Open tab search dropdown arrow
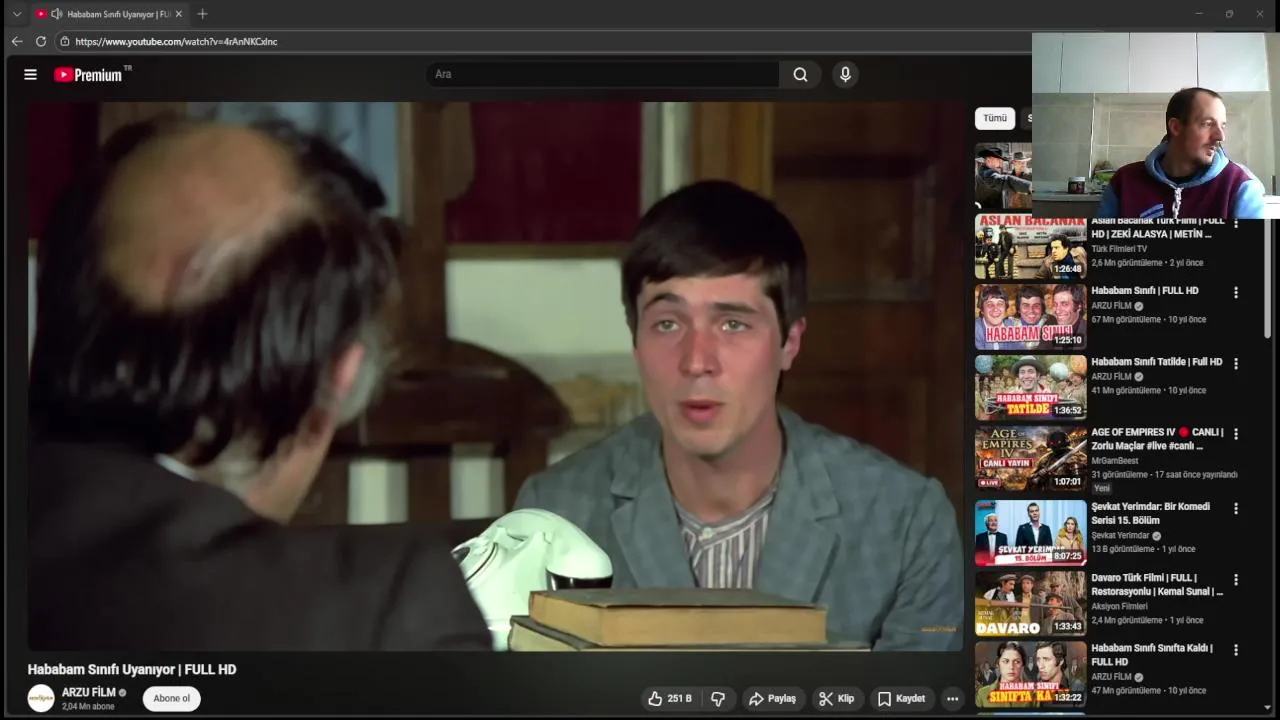 tap(16, 14)
